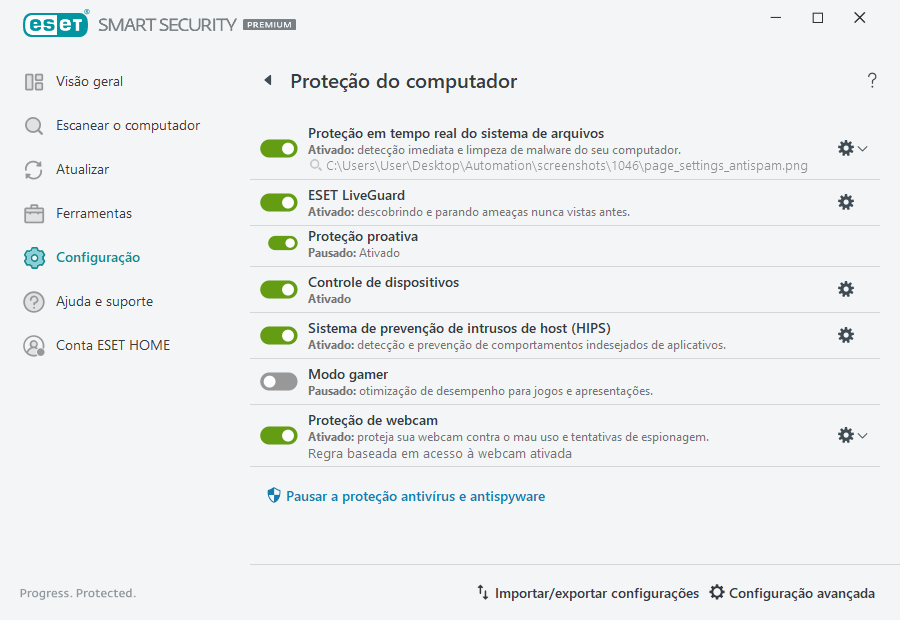This screenshot has height=620, width=900.
Task: Open Controle de dispositivos settings gear
Action: click(x=846, y=289)
